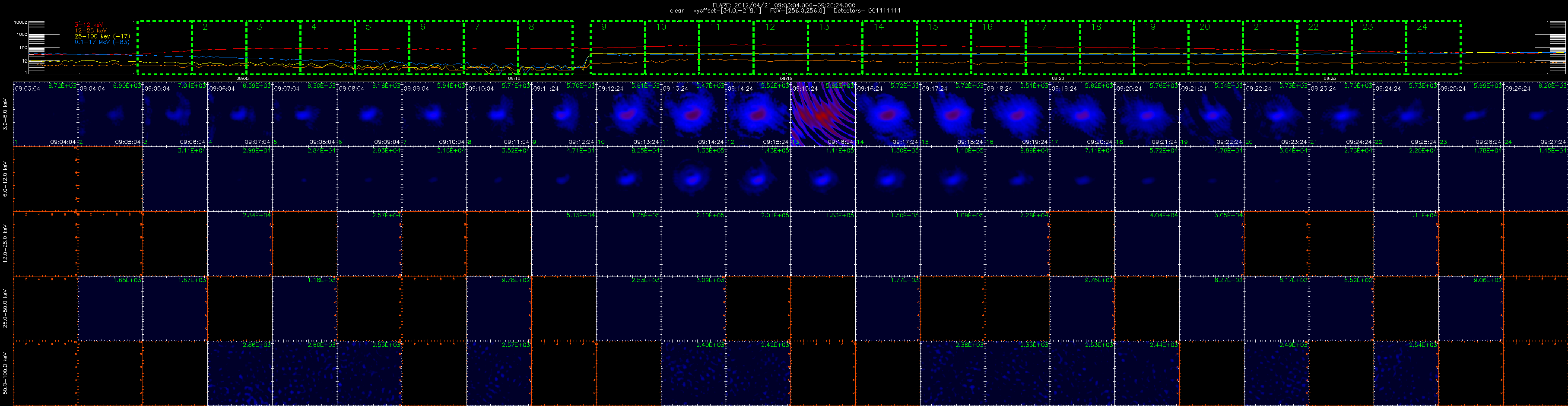Screen dimensions: 1568x406
Task: Click the 'Detectors= 001111111' header text
Action: click(x=867, y=10)
